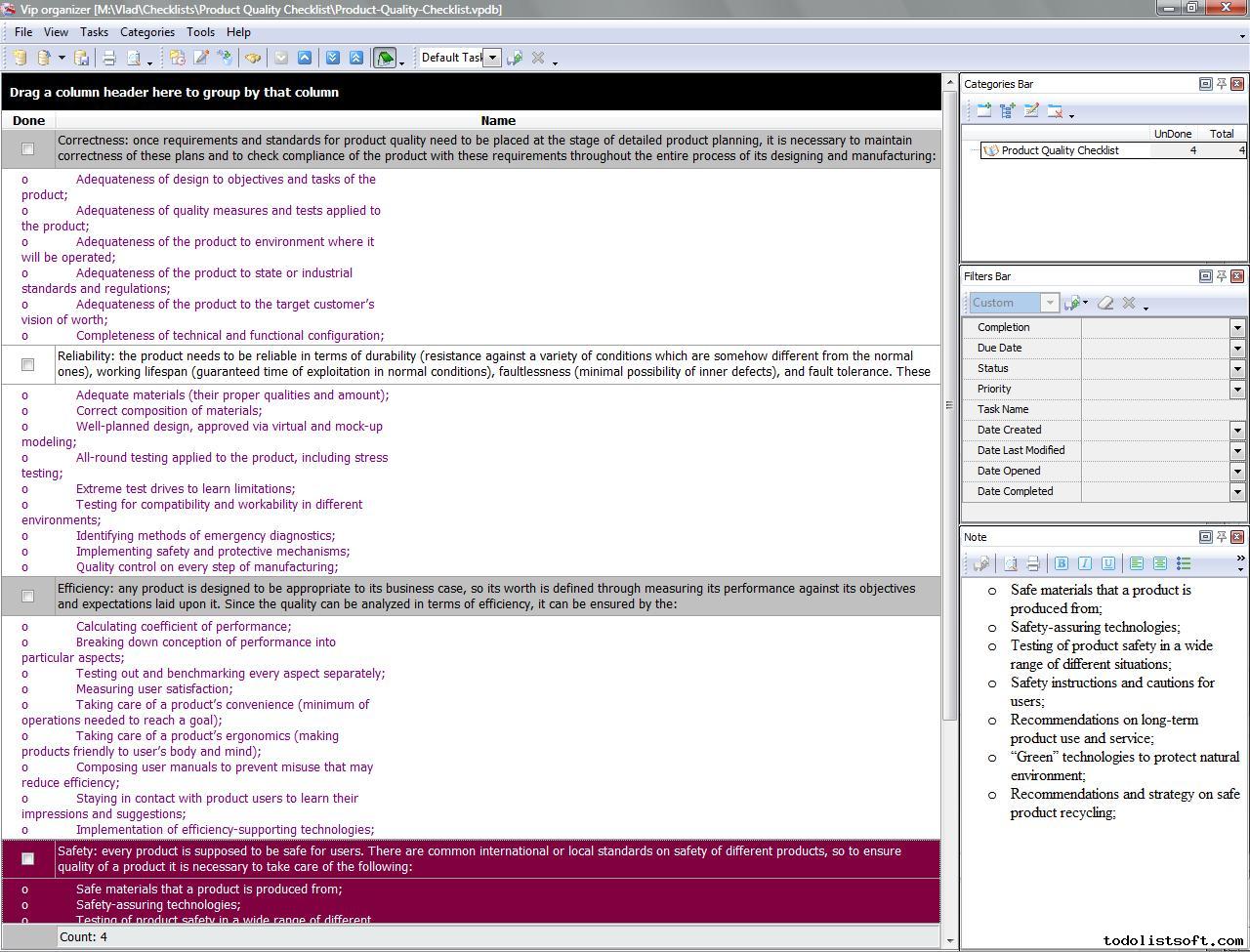
Task: Click the Name column header
Action: click(498, 121)
